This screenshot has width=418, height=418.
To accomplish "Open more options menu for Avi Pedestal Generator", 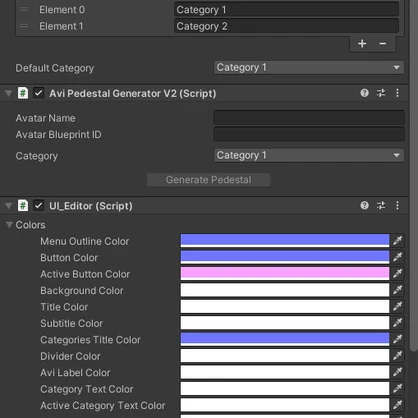I will click(397, 93).
